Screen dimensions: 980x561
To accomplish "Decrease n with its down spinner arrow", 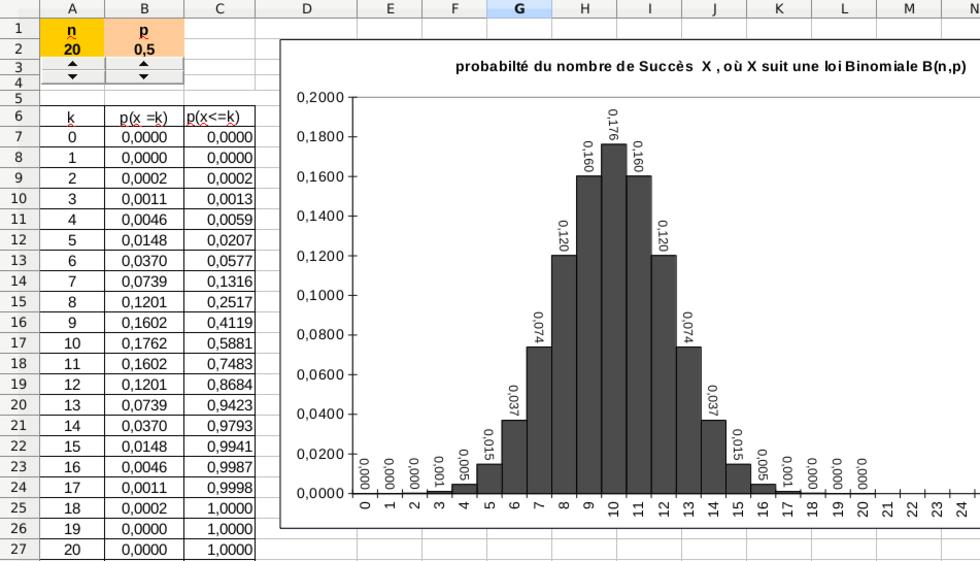I will coord(72,76).
